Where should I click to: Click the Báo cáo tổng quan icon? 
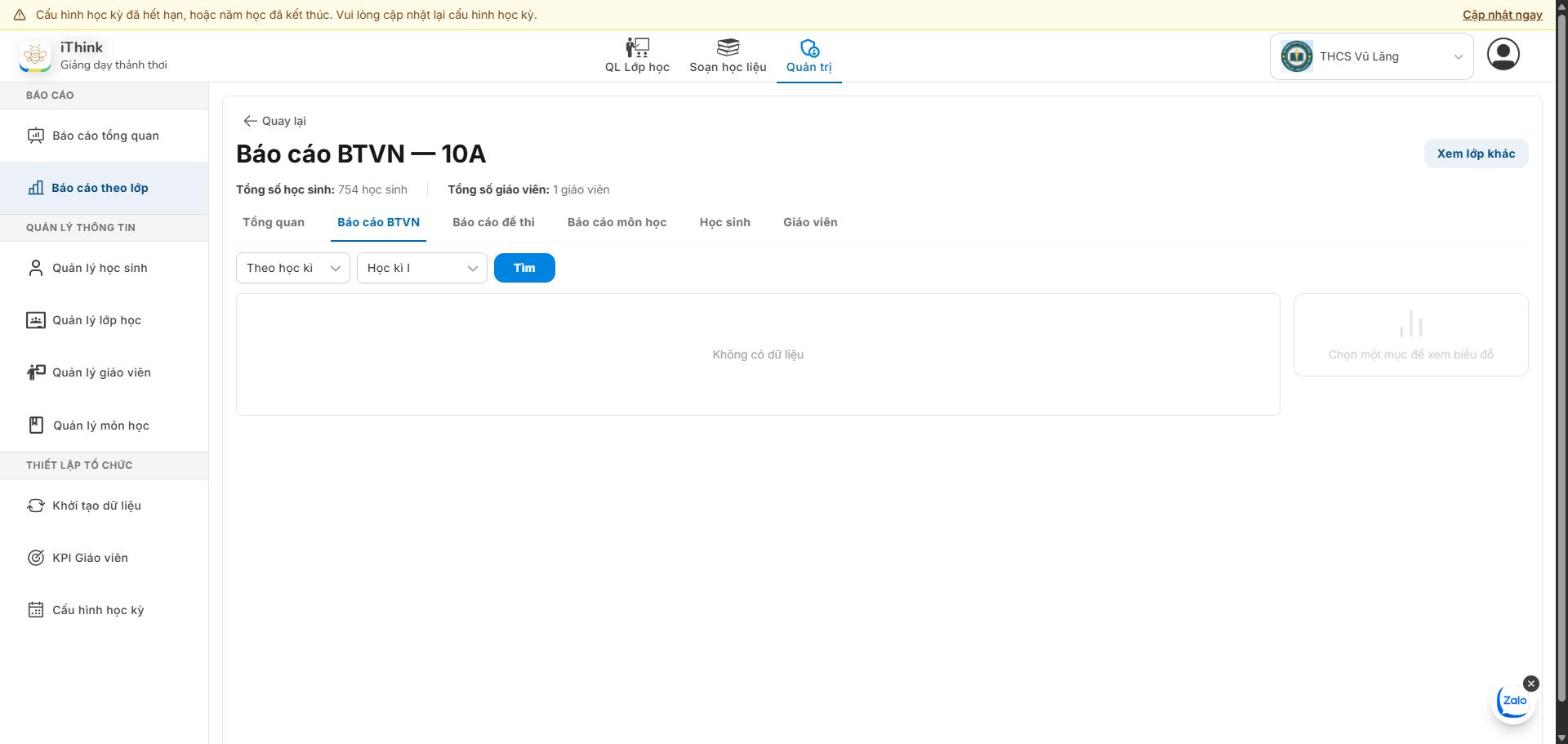pos(36,135)
